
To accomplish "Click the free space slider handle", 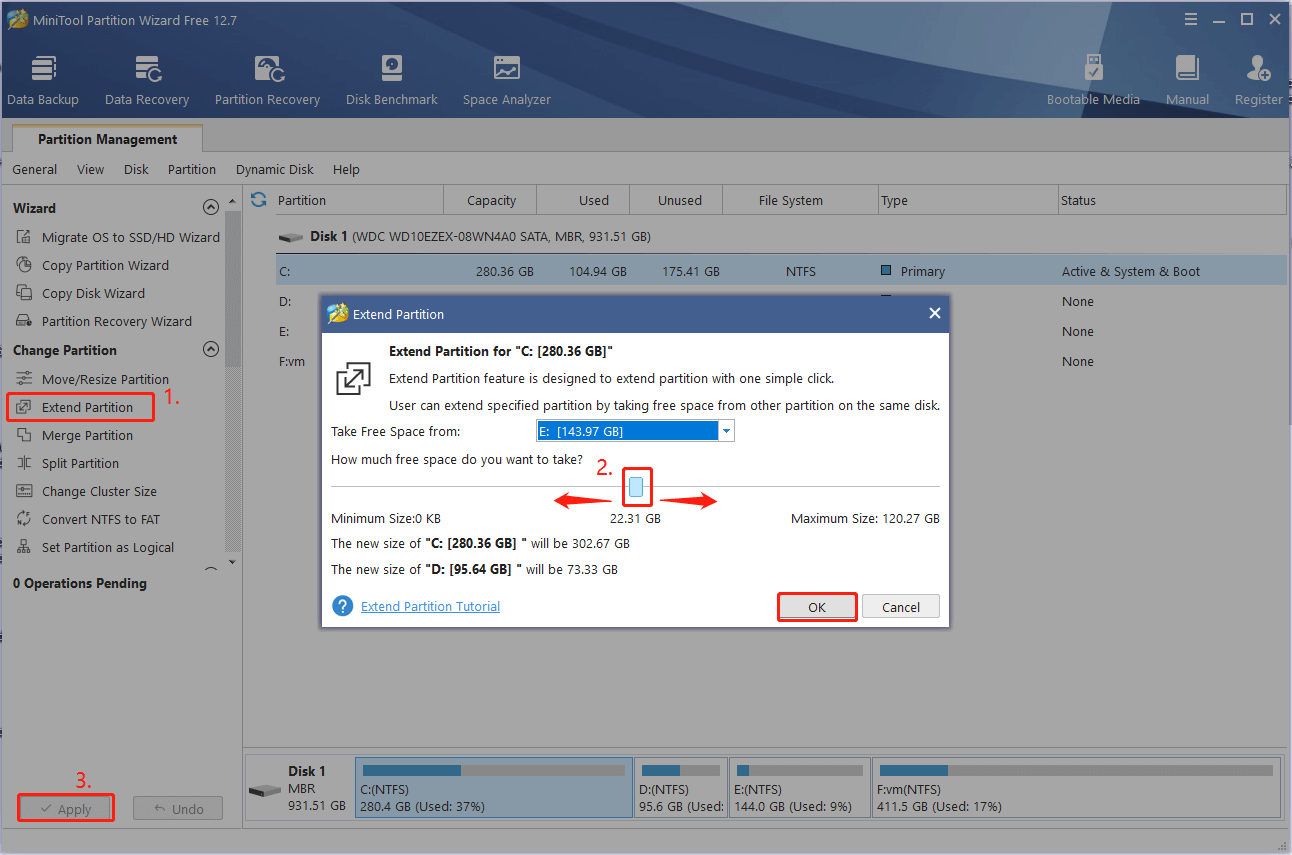I will click(x=636, y=487).
